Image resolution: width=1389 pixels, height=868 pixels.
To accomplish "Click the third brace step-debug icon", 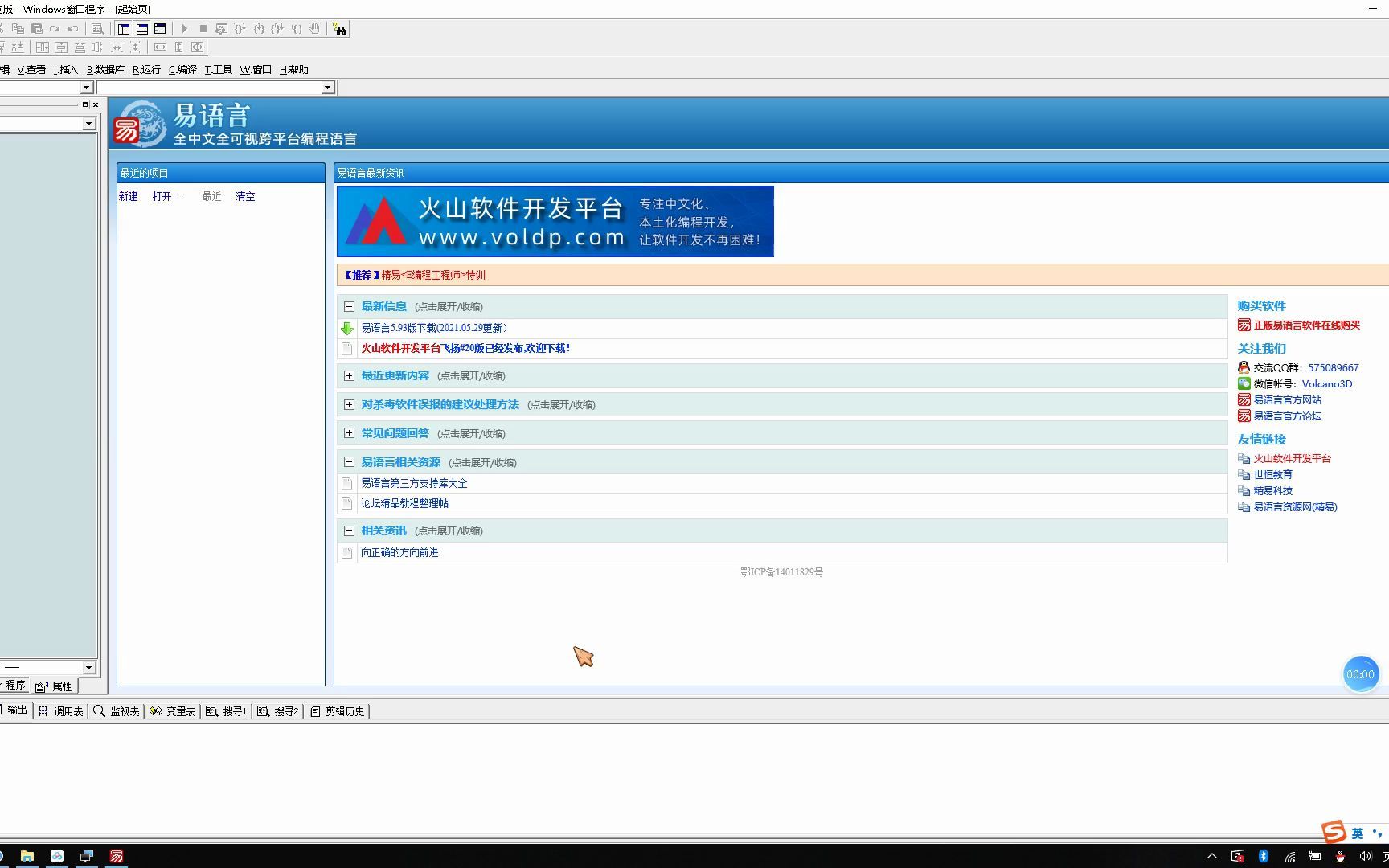I will pyautogui.click(x=277, y=29).
